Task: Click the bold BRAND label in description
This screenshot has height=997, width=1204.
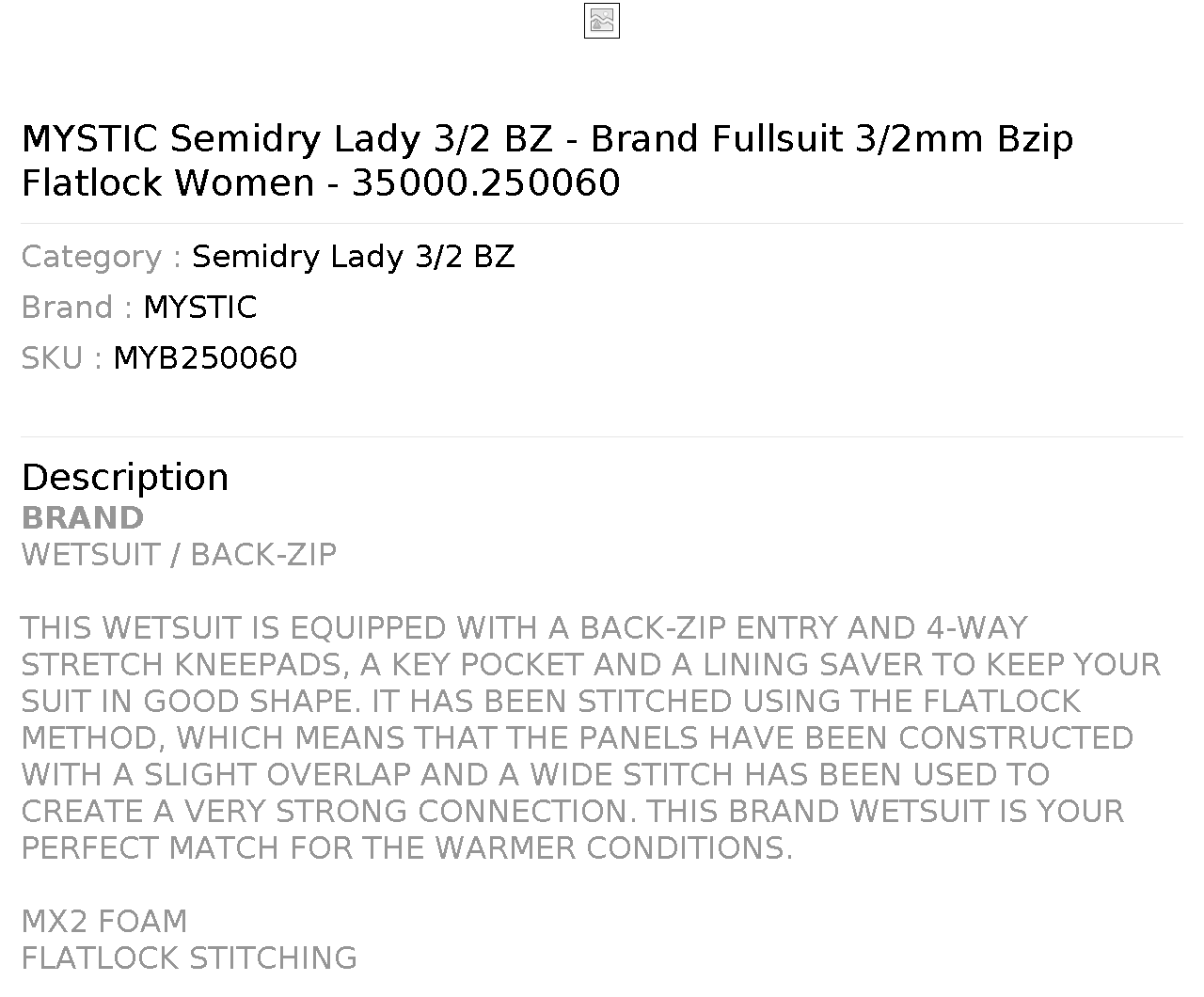Action: click(83, 518)
